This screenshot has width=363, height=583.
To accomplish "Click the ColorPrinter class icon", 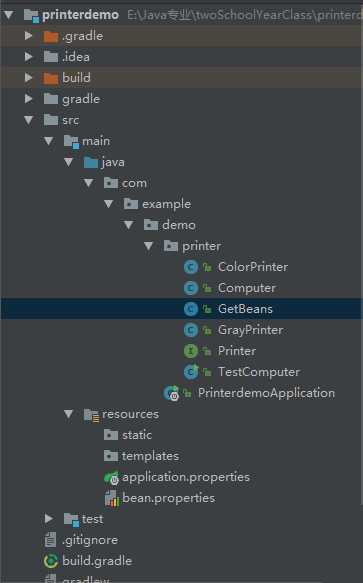I will [191, 267].
